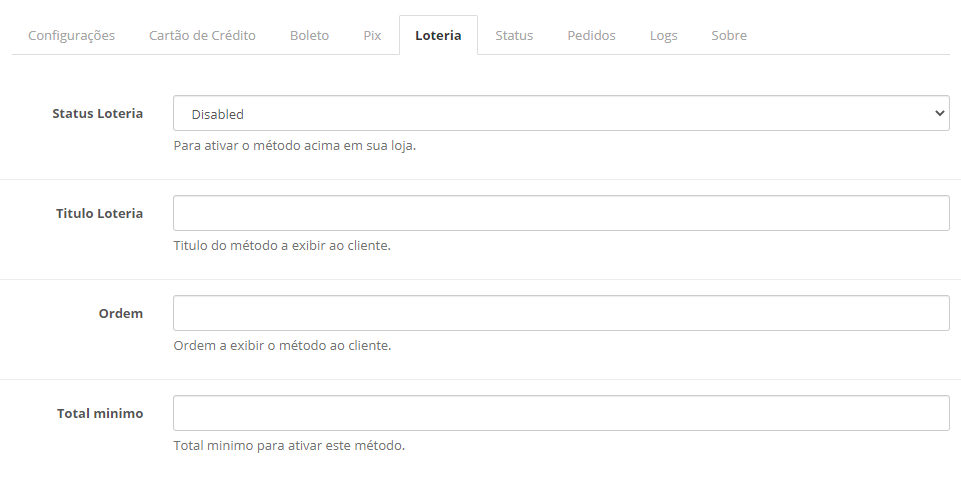Click the "Titulo Loteria" field label

coord(99,213)
